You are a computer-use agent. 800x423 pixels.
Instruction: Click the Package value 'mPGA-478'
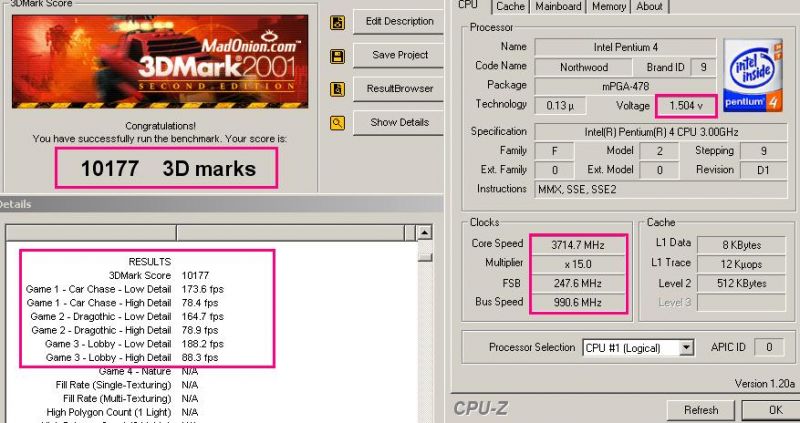626,86
